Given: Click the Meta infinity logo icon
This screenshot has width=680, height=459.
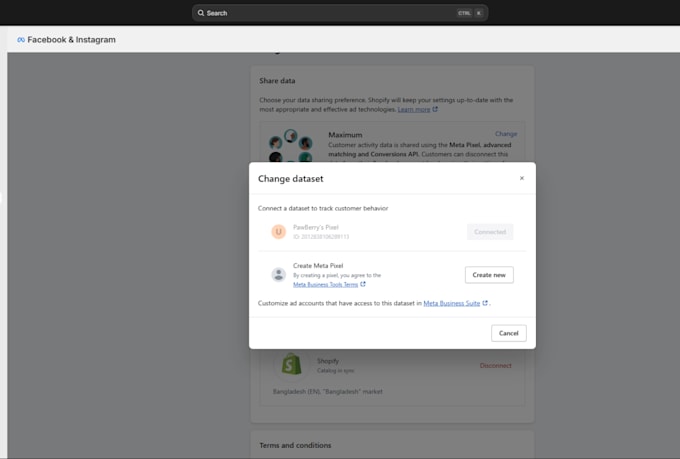Looking at the screenshot, I should 21,40.
